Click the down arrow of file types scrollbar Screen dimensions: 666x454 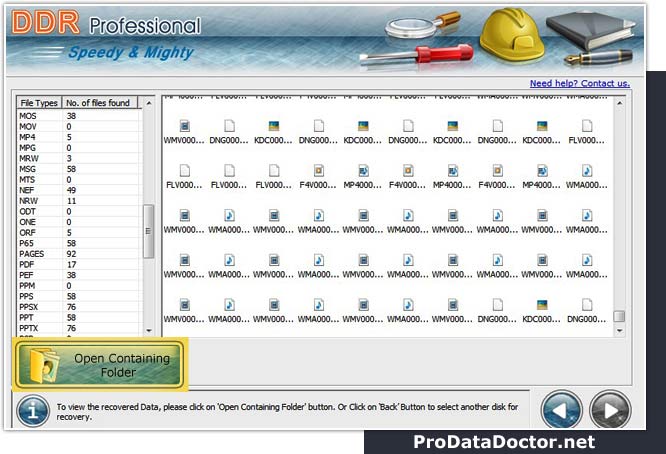(149, 330)
